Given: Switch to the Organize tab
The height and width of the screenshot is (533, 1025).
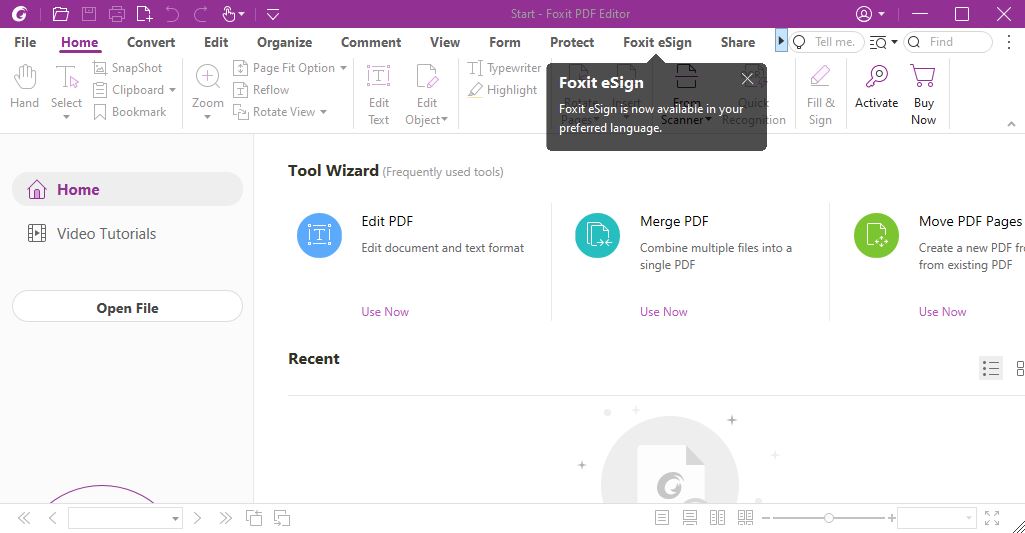Looking at the screenshot, I should [x=284, y=42].
